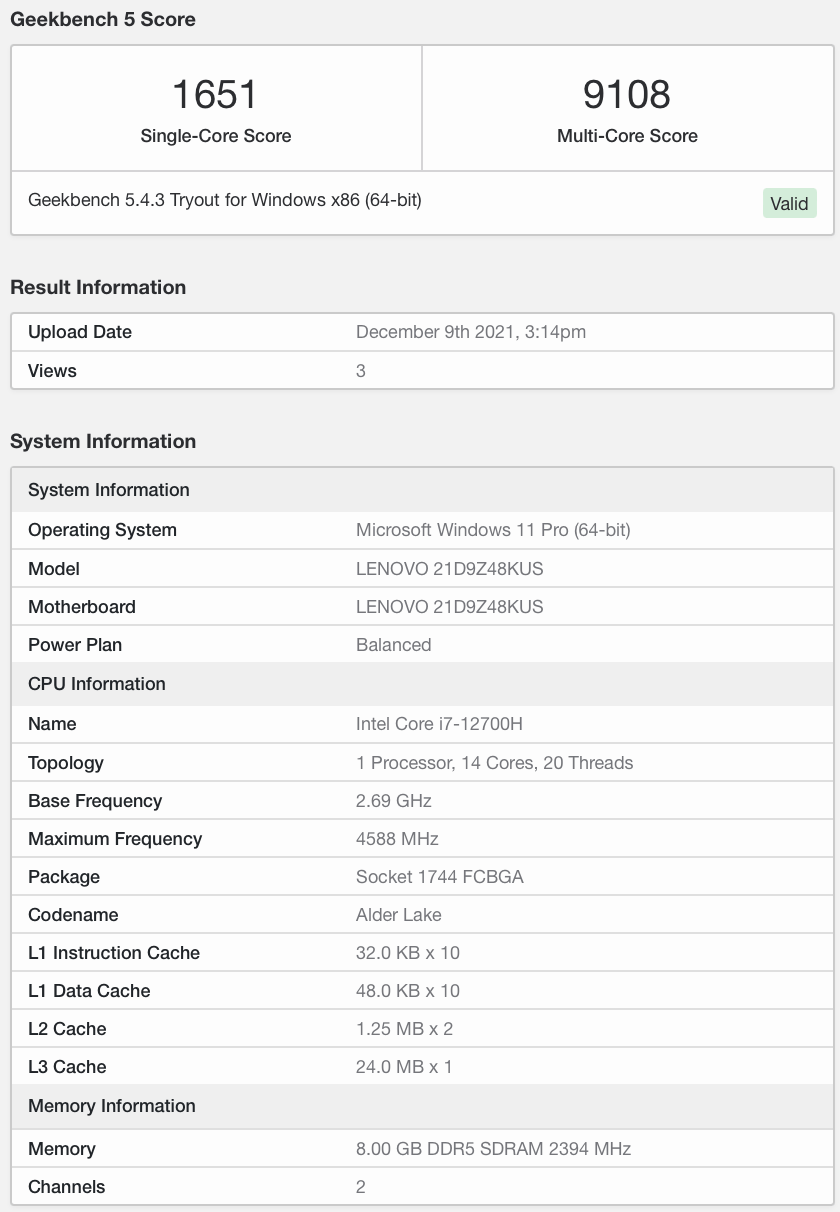
Task: Click the Views row label
Action: pyautogui.click(x=52, y=371)
